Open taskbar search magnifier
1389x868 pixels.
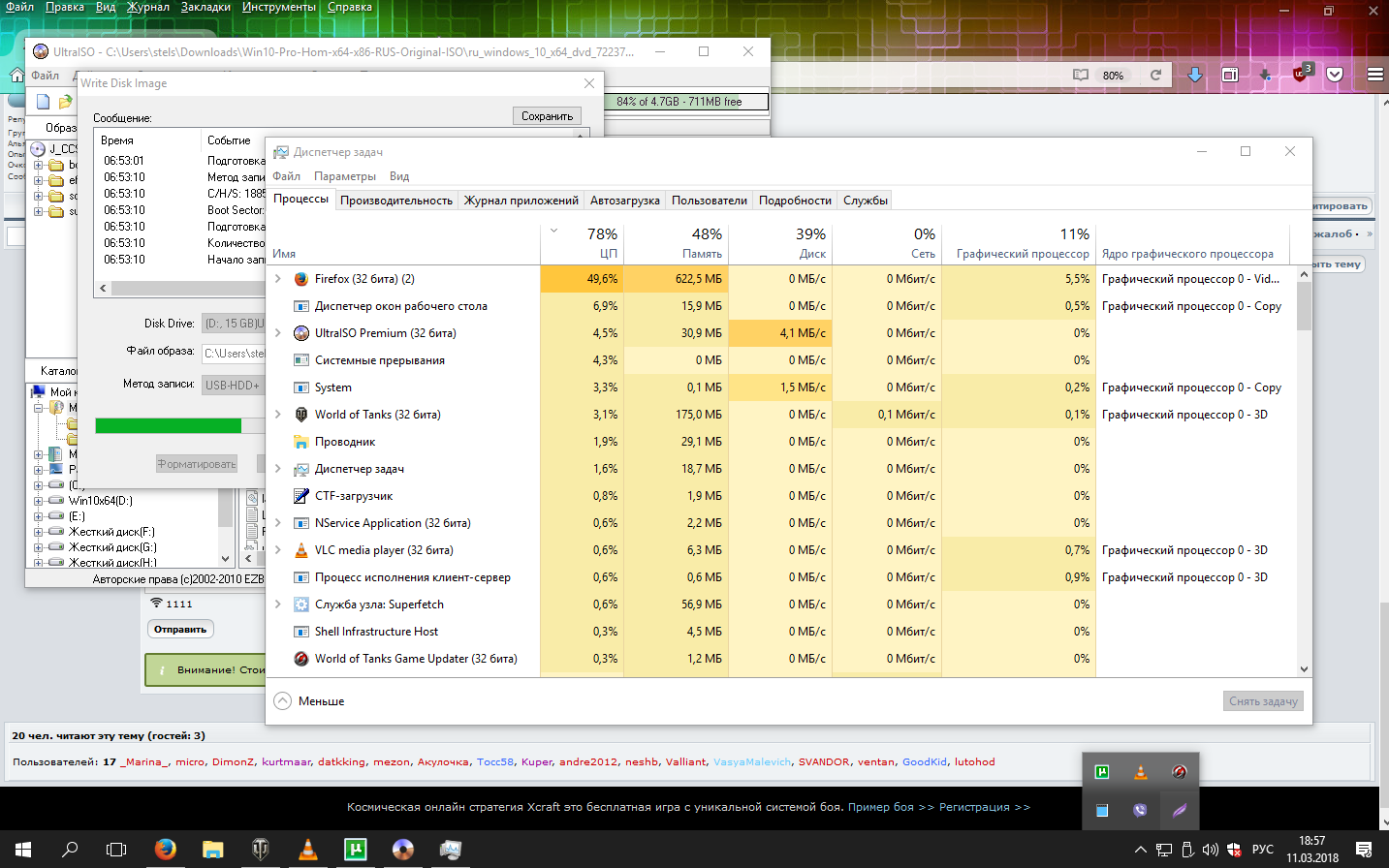click(x=70, y=850)
